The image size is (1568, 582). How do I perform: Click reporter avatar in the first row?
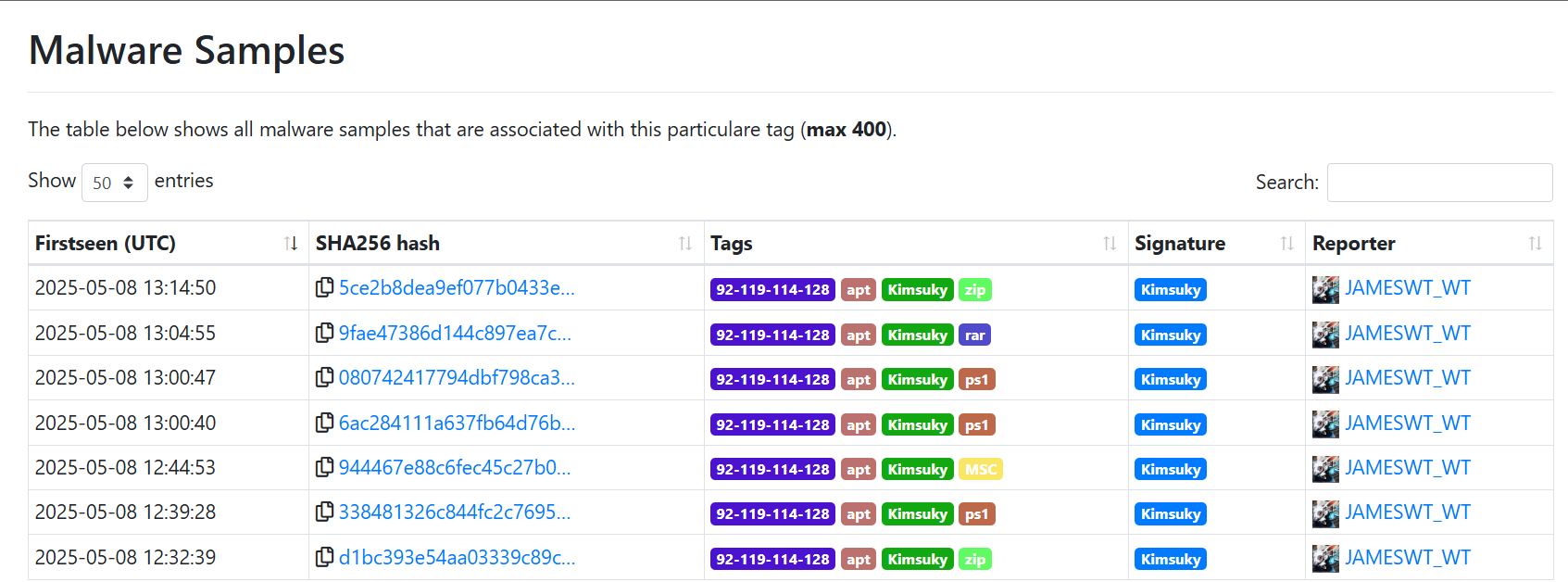(1325, 289)
